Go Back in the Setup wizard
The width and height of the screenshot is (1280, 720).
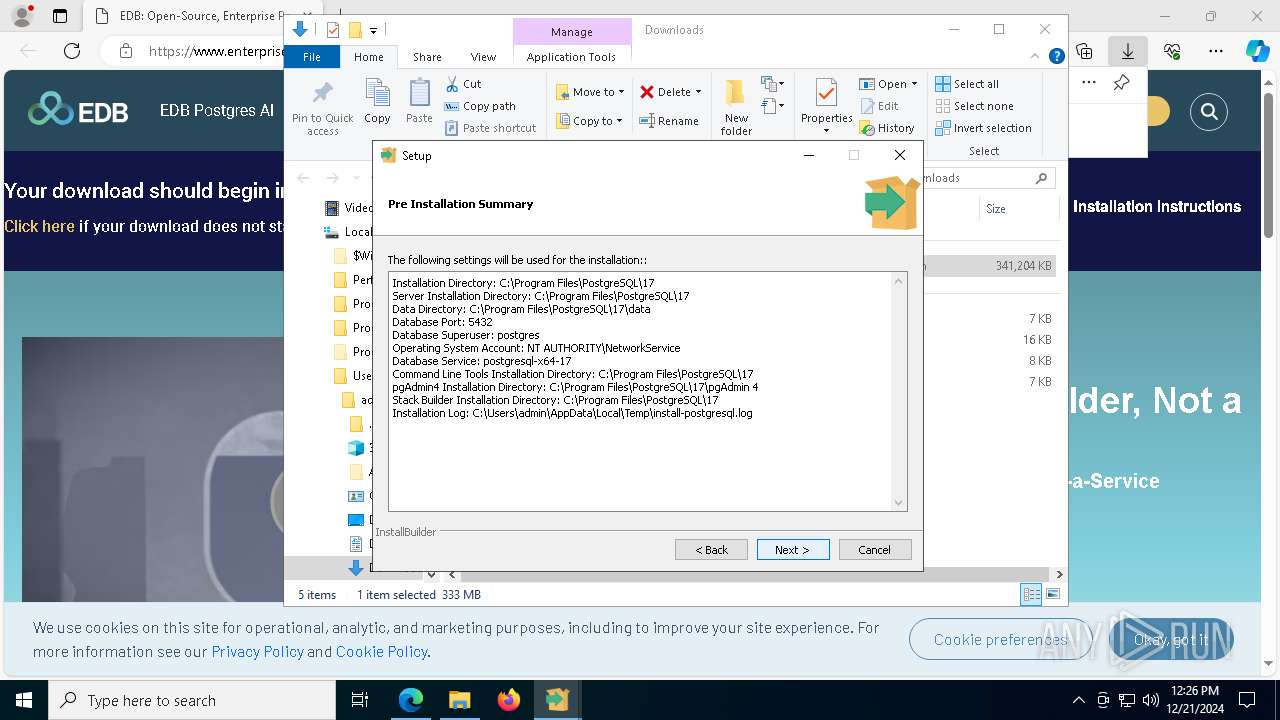(711, 549)
